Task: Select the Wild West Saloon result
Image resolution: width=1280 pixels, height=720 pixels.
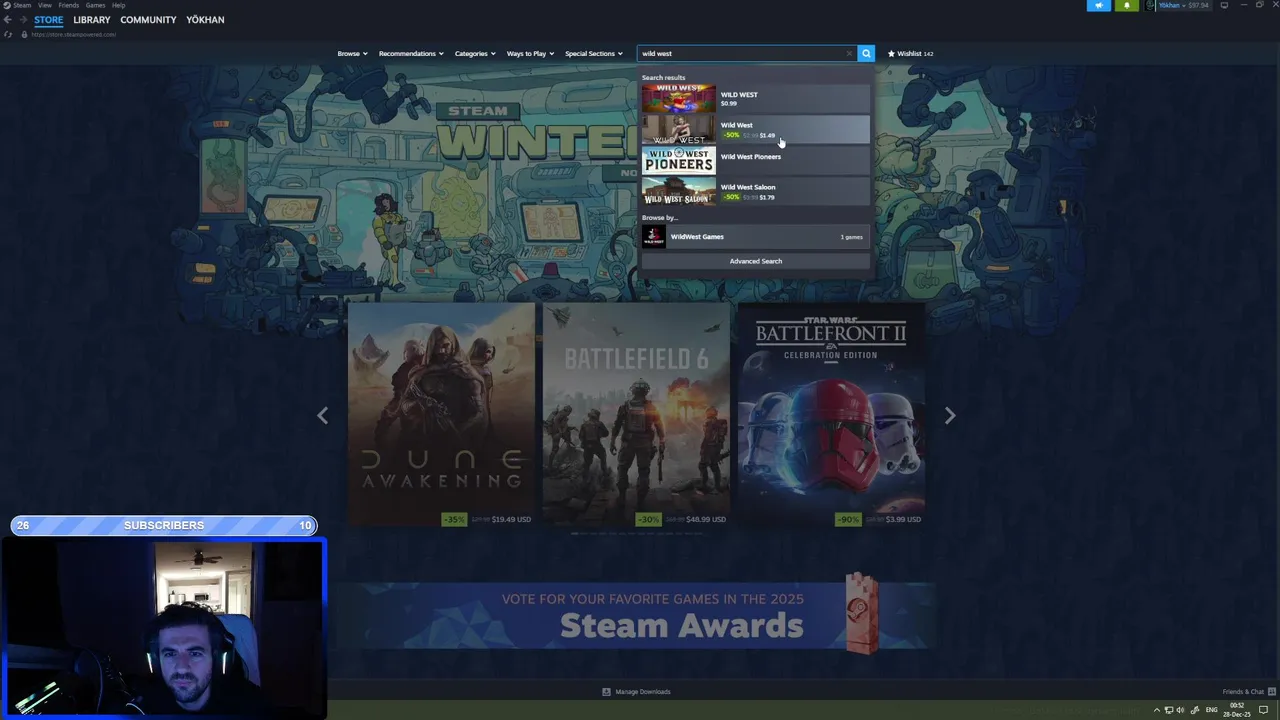Action: point(755,191)
